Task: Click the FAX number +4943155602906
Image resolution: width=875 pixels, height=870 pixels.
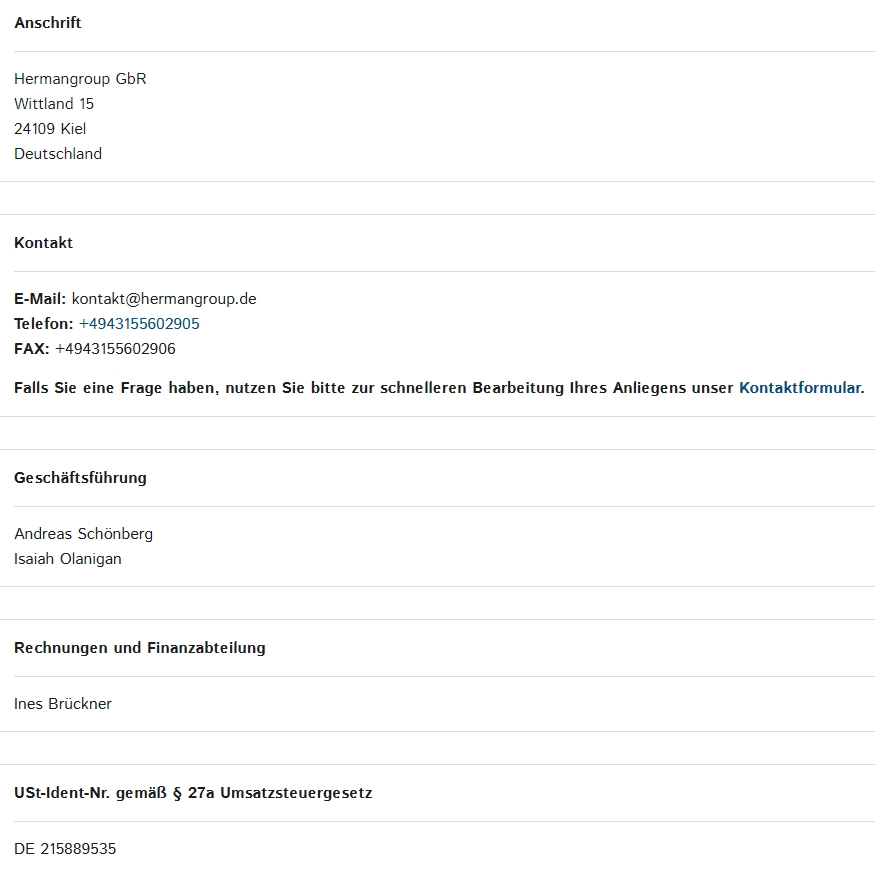Action: (x=116, y=349)
